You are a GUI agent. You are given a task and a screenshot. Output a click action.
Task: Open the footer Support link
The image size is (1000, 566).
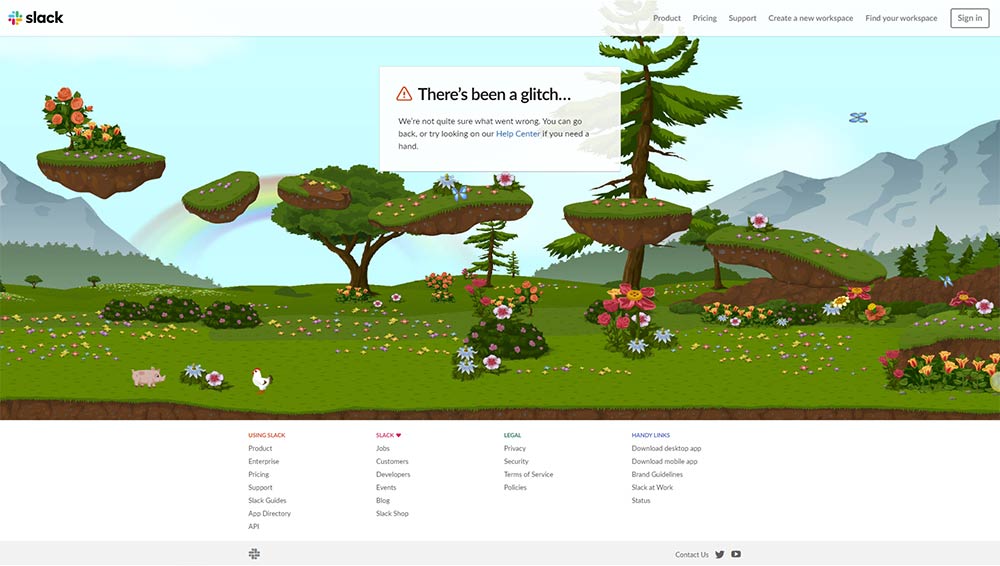coord(260,488)
